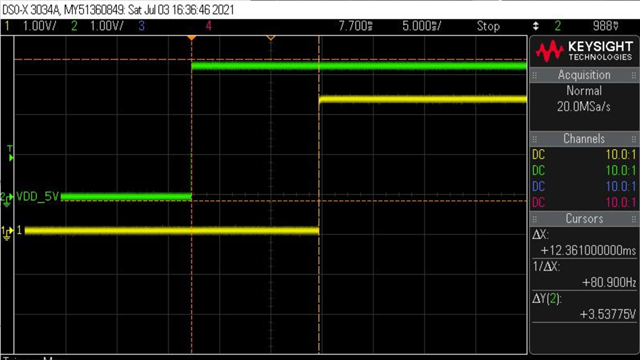Open the Acquisition panel grip handle

click(535, 75)
